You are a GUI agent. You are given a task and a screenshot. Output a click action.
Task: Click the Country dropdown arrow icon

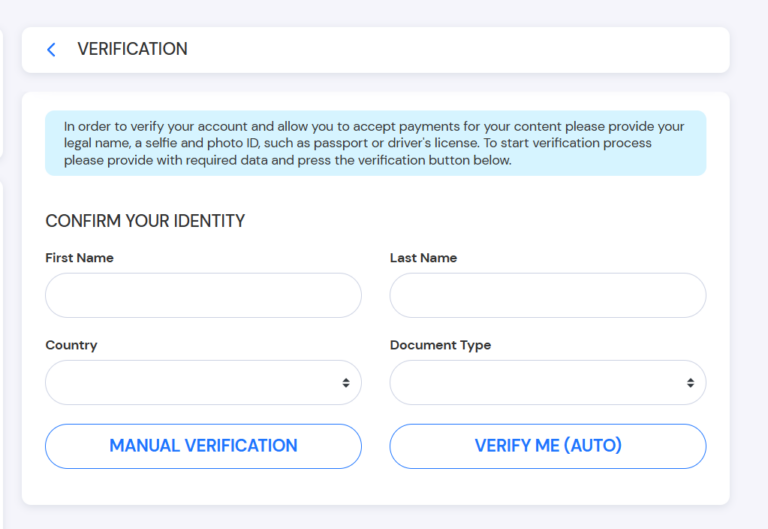pos(346,383)
